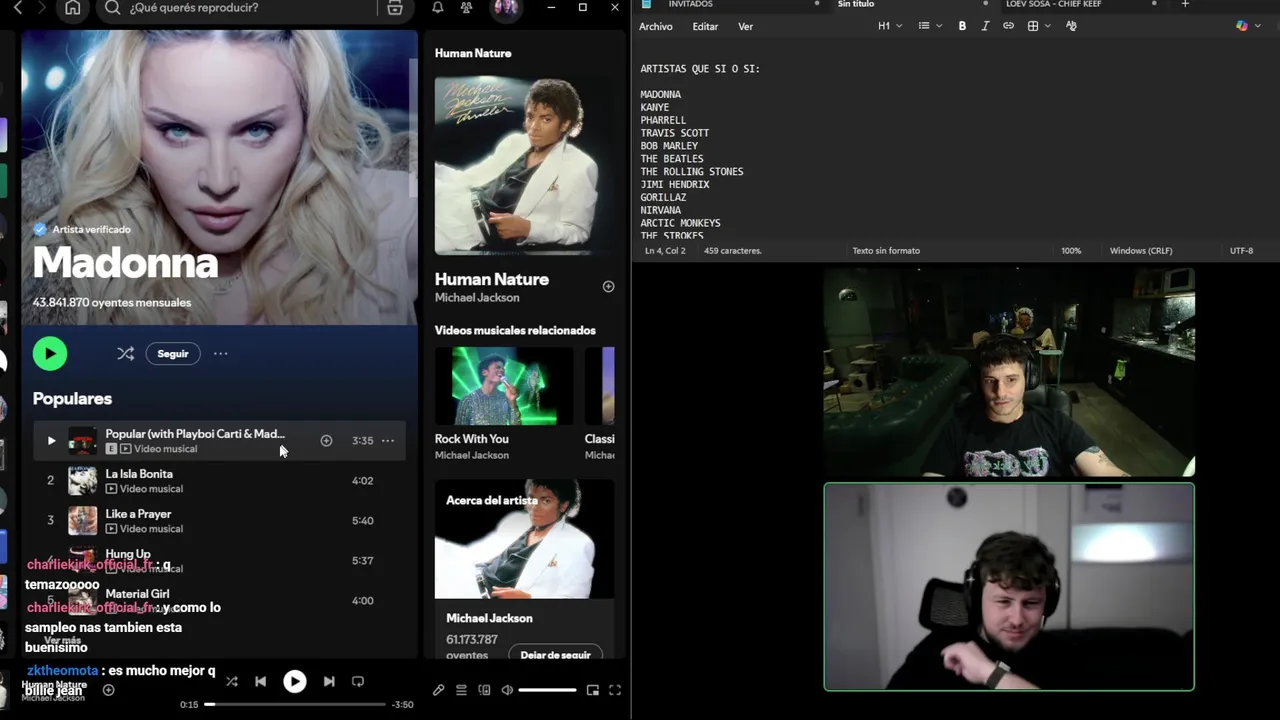Enter full screen in Spotify player
Viewport: 1280px width, 720px height.
coord(615,690)
